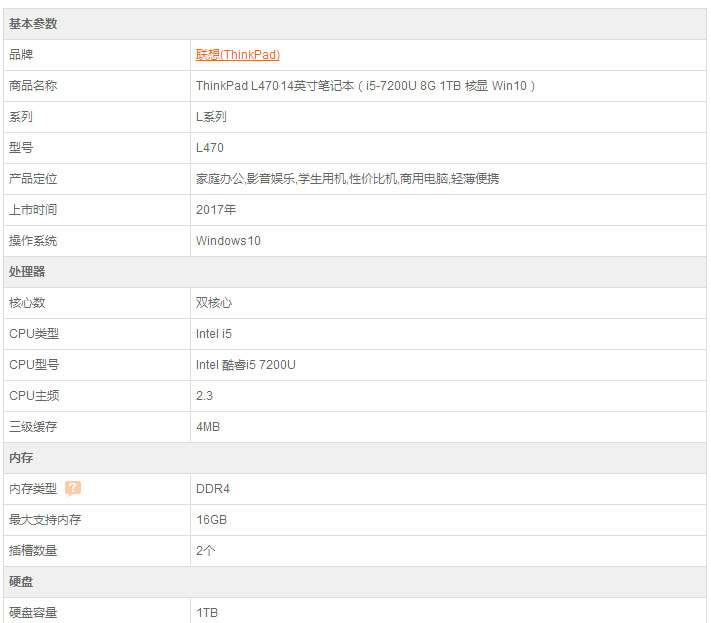
Task: Select the 操作系统 label cell
Action: (97, 241)
